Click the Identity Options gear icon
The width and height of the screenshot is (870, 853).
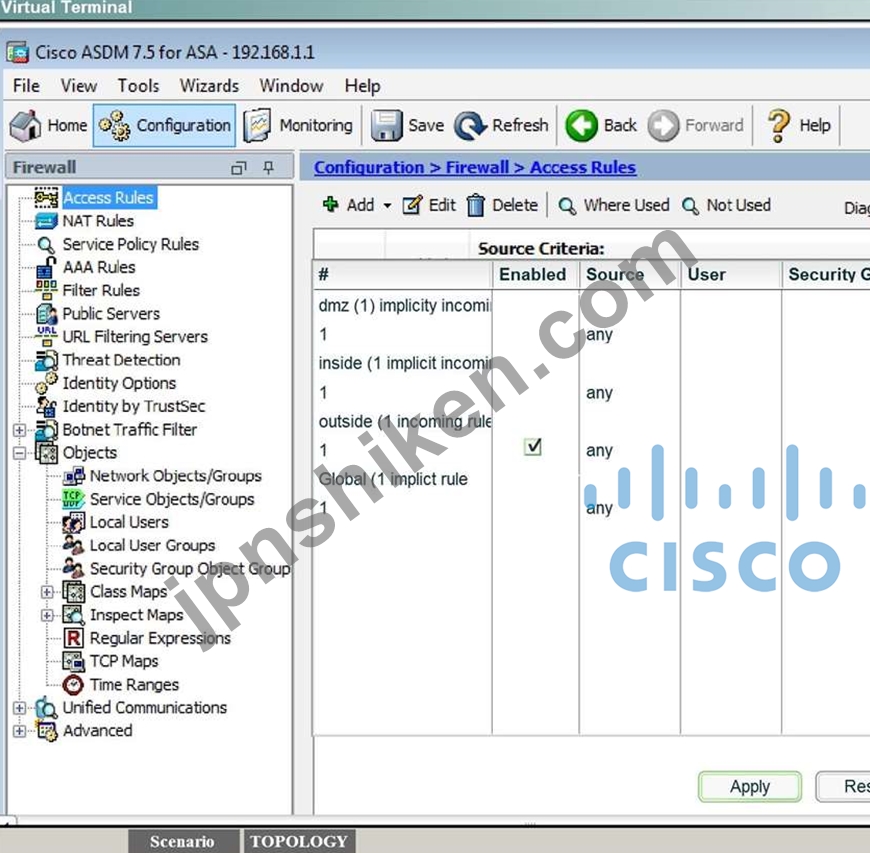(x=46, y=383)
